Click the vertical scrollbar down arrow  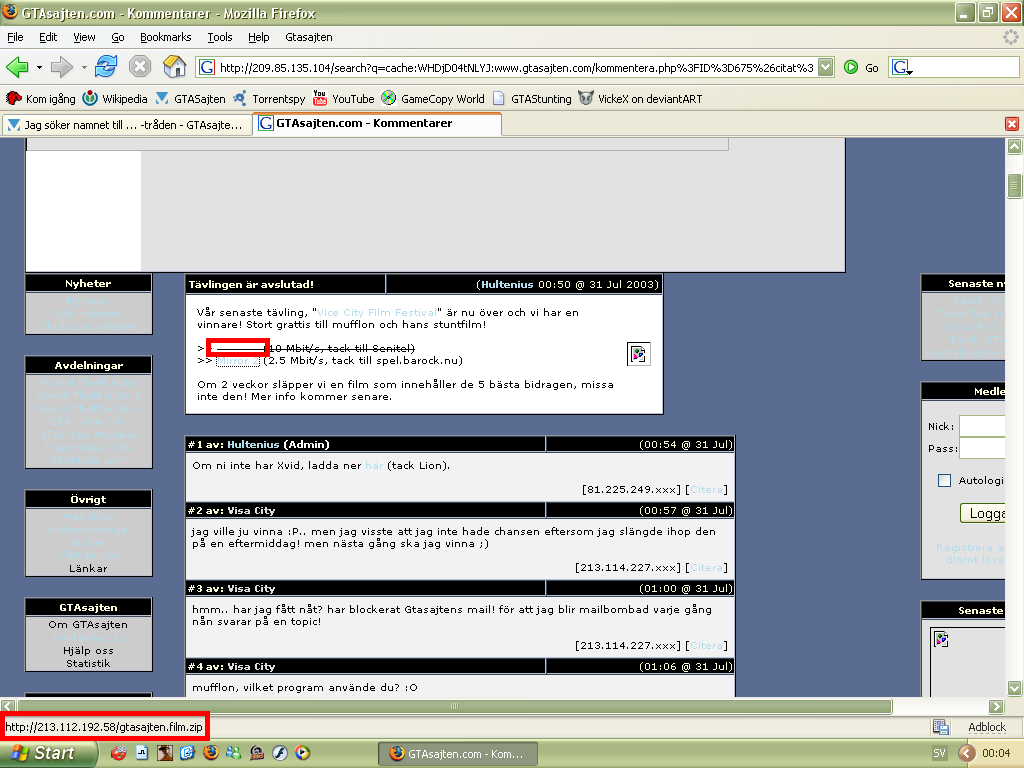[x=1014, y=688]
